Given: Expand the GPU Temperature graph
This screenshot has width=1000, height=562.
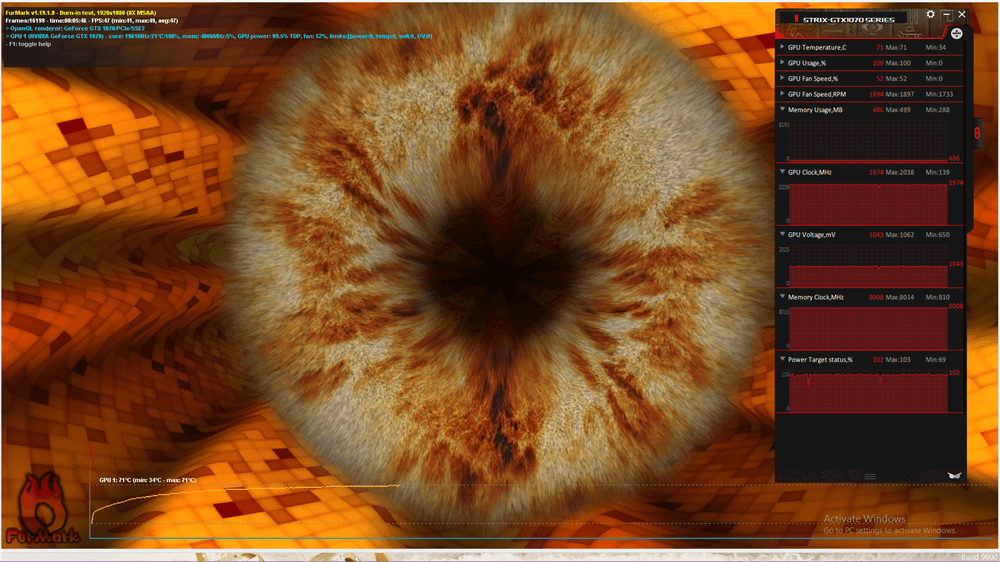Looking at the screenshot, I should pos(782,47).
